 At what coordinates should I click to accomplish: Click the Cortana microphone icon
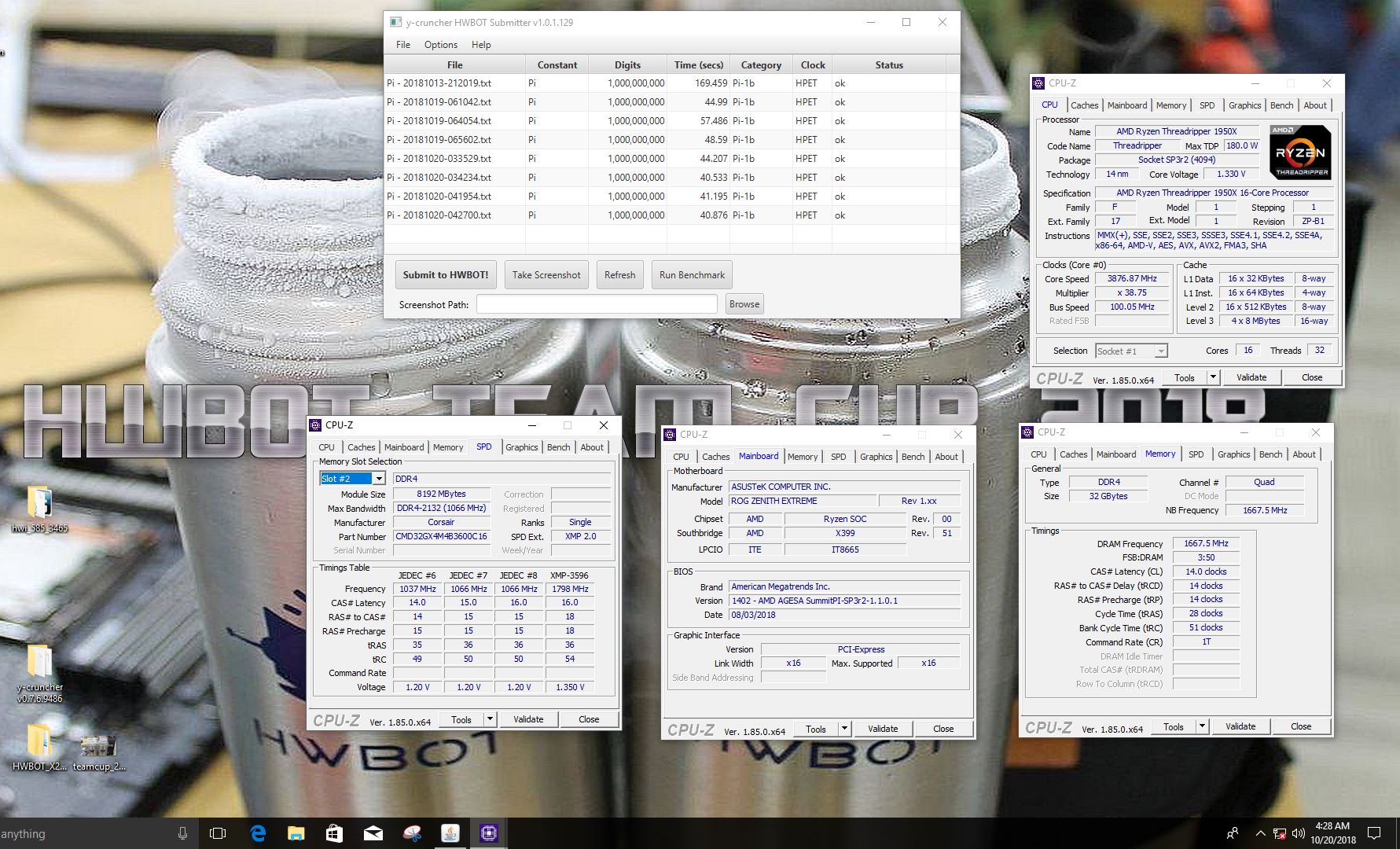(182, 833)
